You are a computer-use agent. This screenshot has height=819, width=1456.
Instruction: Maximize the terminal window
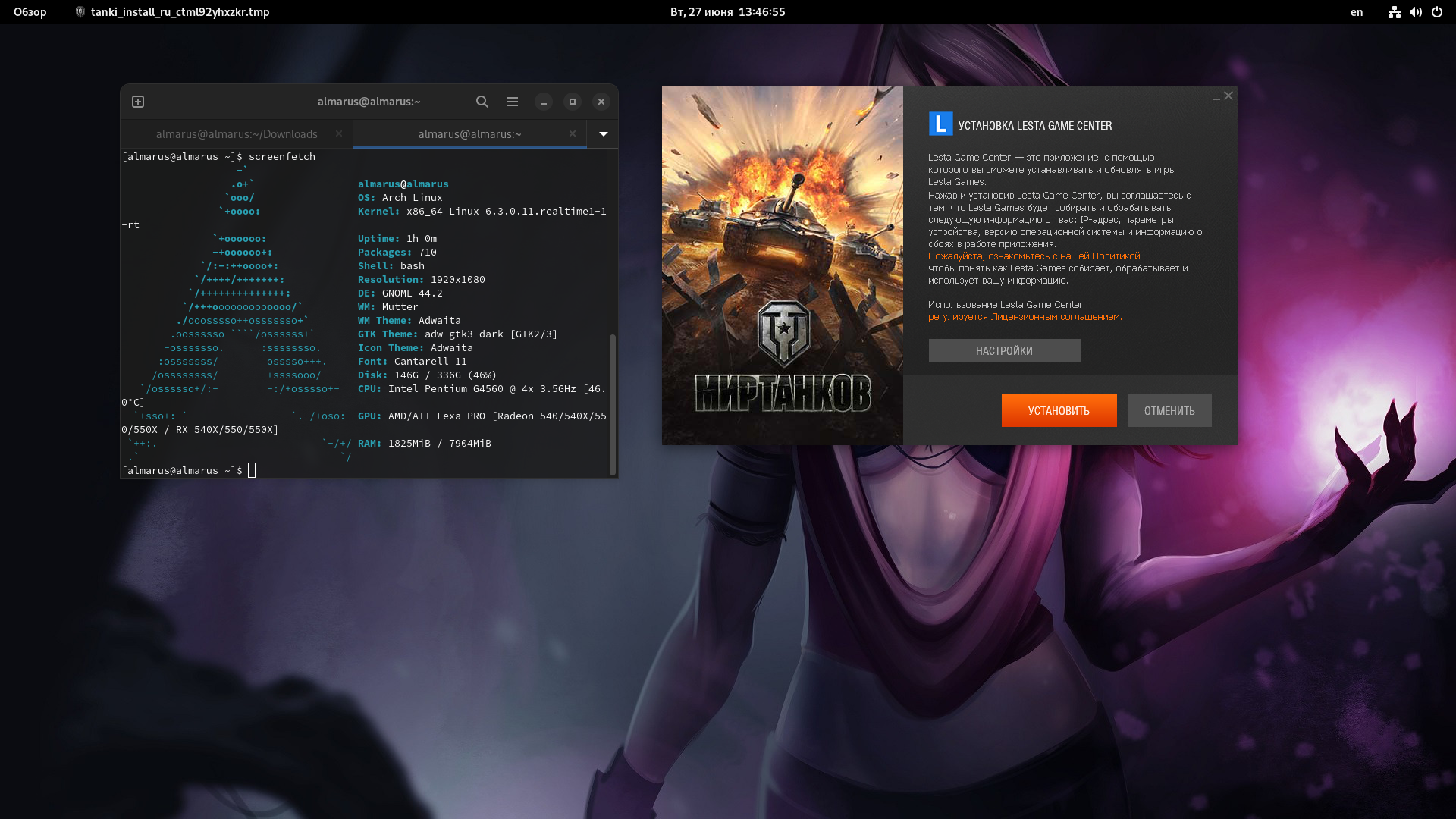click(573, 102)
